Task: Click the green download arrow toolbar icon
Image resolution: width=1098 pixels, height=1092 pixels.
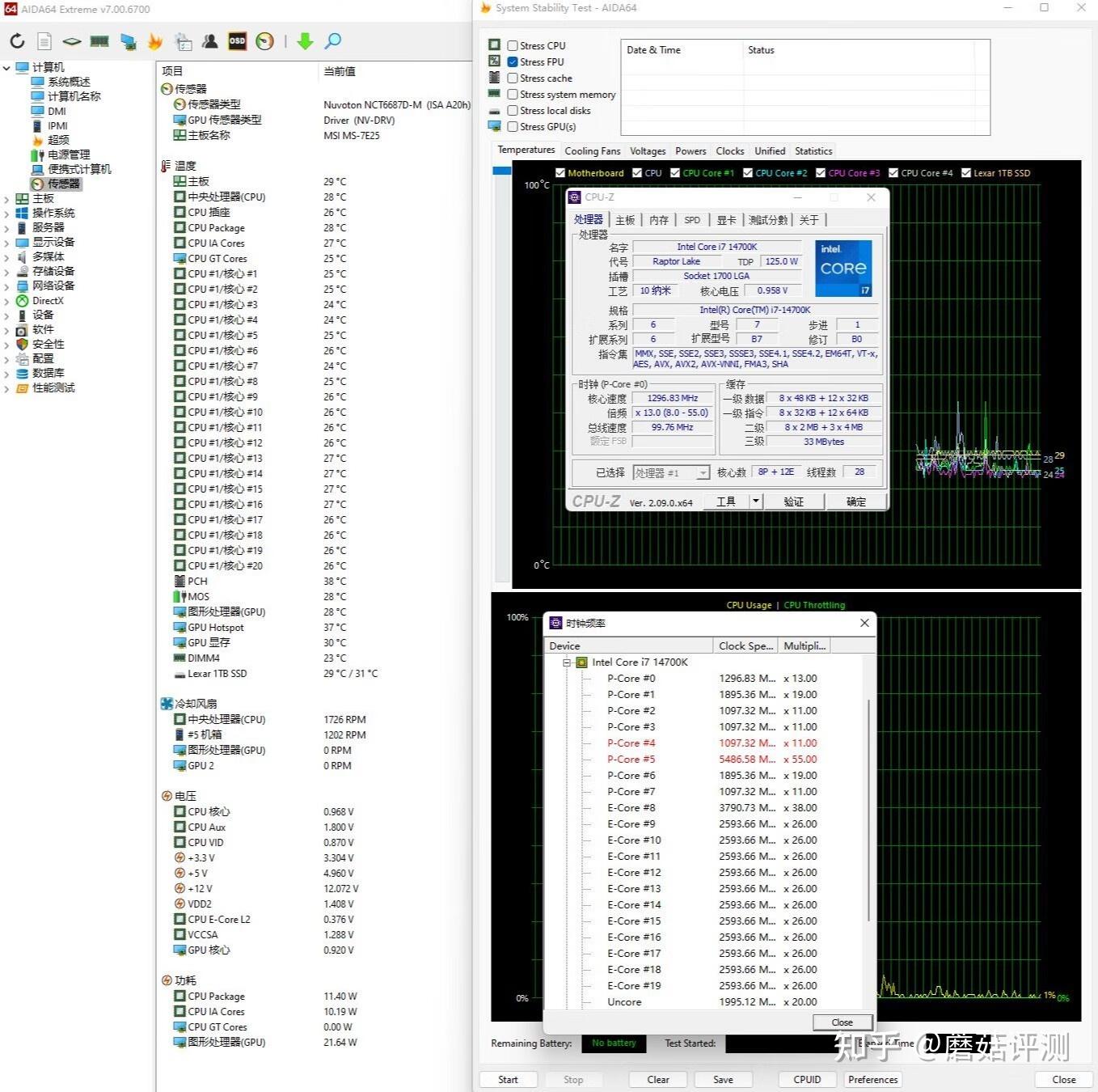Action: (306, 40)
